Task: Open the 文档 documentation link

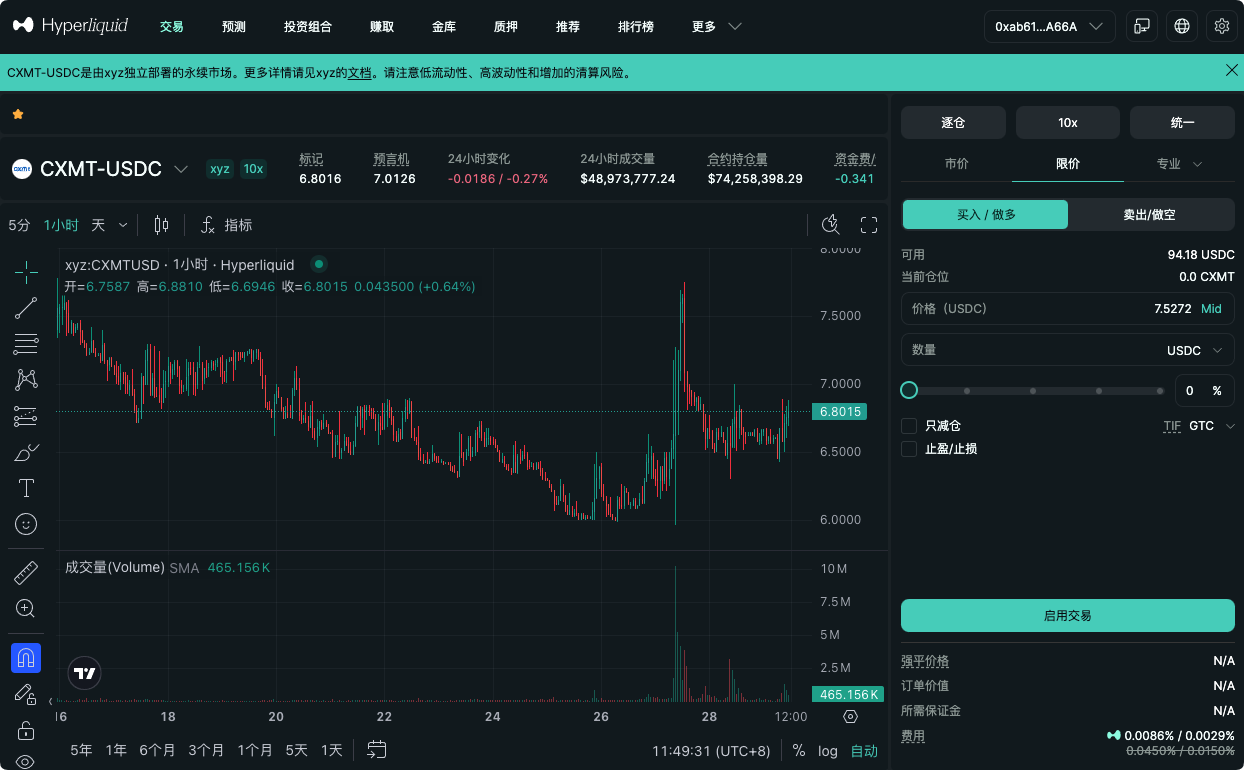Action: [359, 73]
